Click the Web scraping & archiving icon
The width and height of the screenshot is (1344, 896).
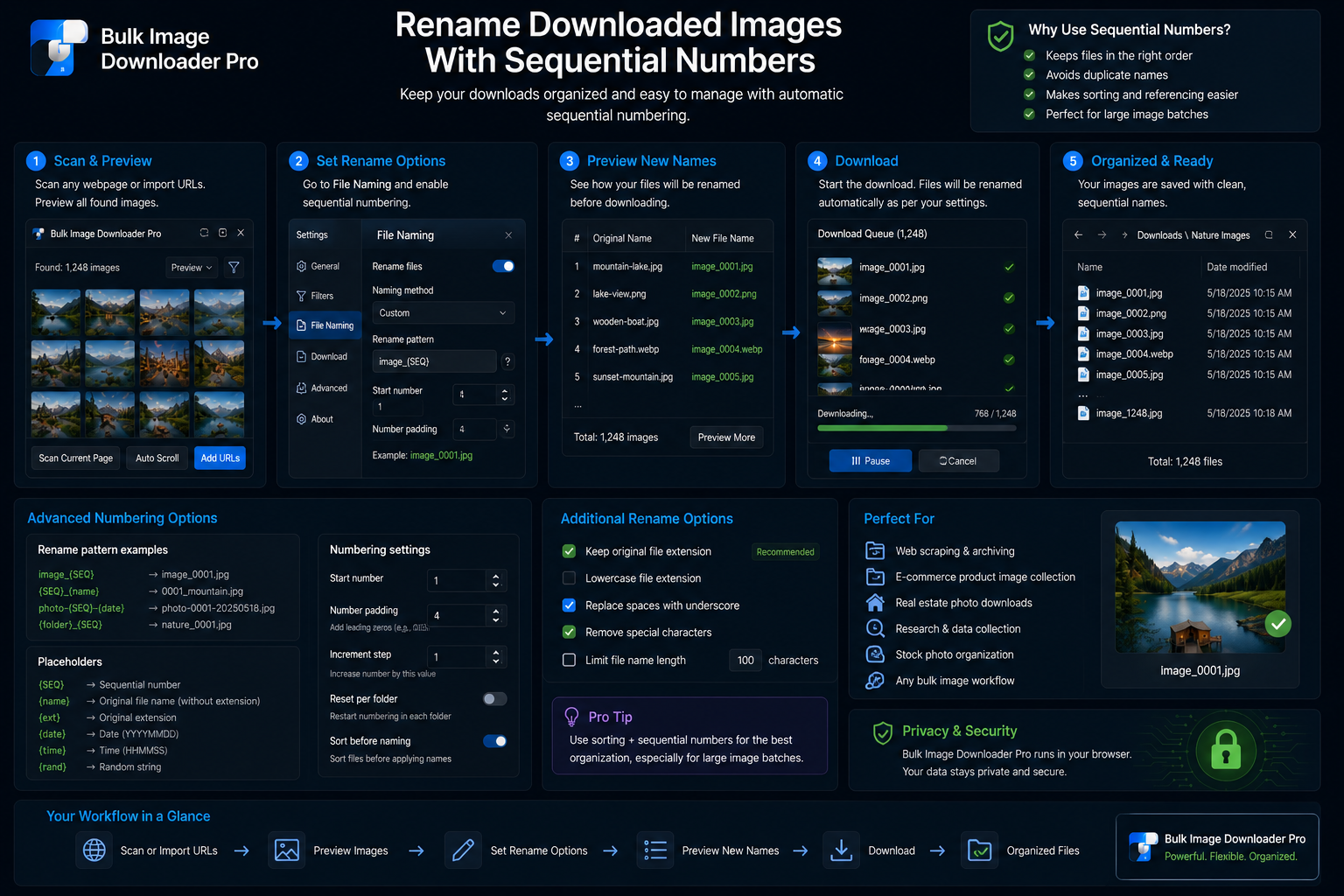[875, 550]
